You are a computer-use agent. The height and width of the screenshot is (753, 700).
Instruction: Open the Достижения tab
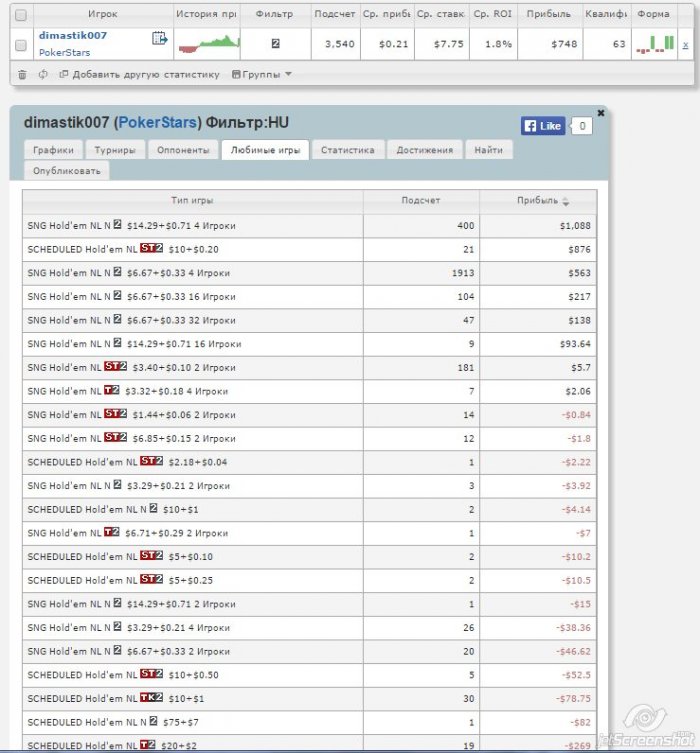[x=424, y=150]
